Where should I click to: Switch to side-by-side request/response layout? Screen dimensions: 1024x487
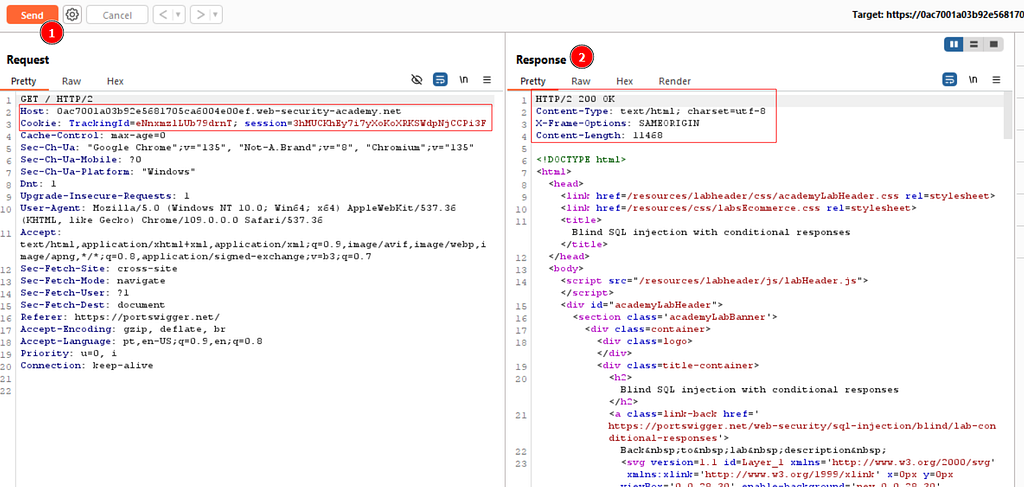point(953,44)
